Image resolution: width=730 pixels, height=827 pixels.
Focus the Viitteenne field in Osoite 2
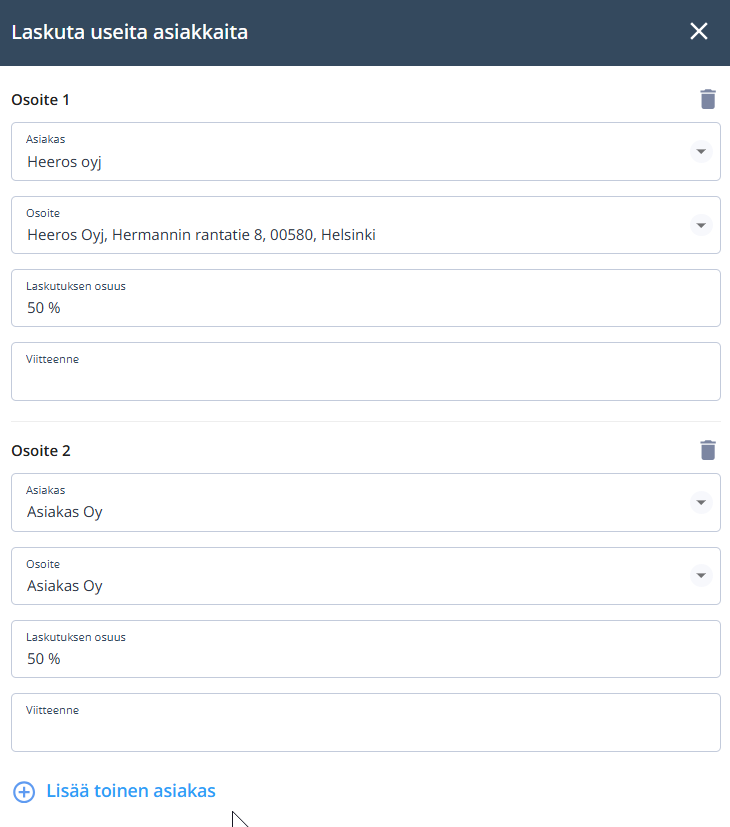(x=366, y=722)
